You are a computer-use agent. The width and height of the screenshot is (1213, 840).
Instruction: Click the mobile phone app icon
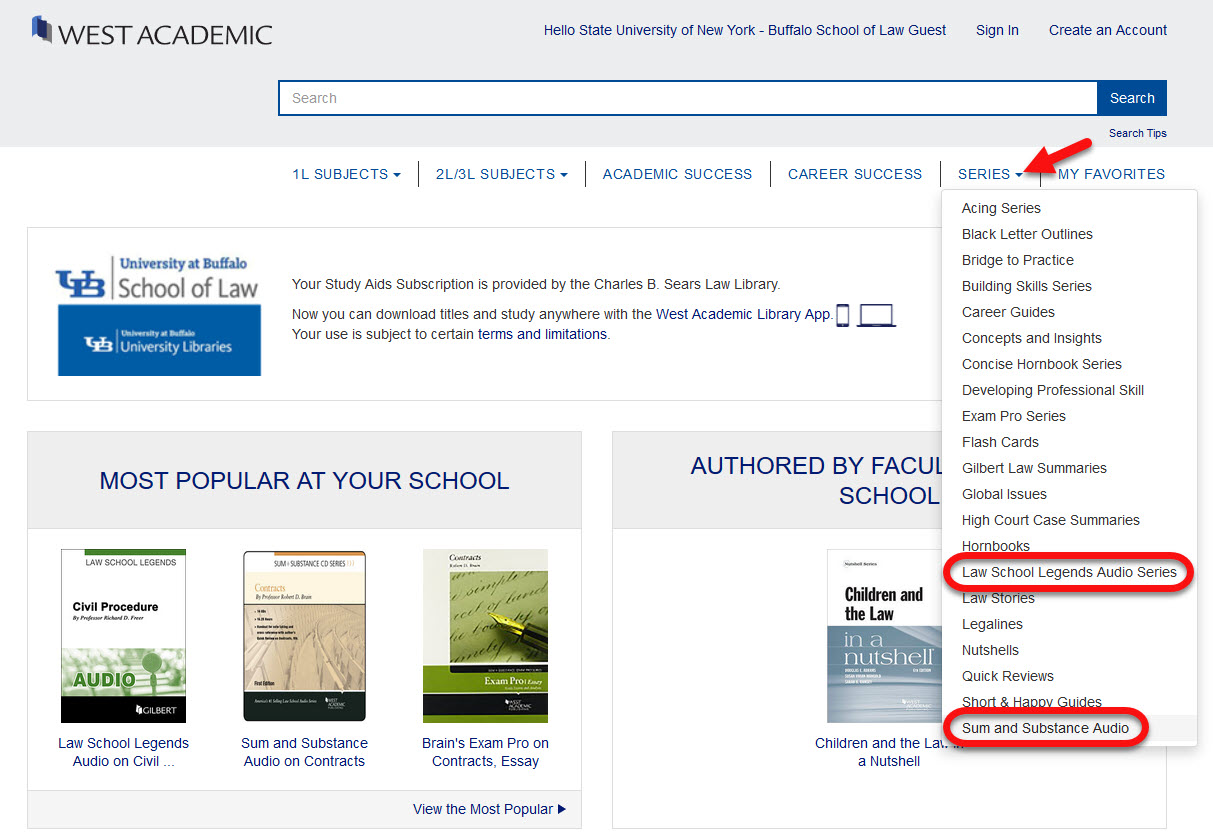coord(843,315)
